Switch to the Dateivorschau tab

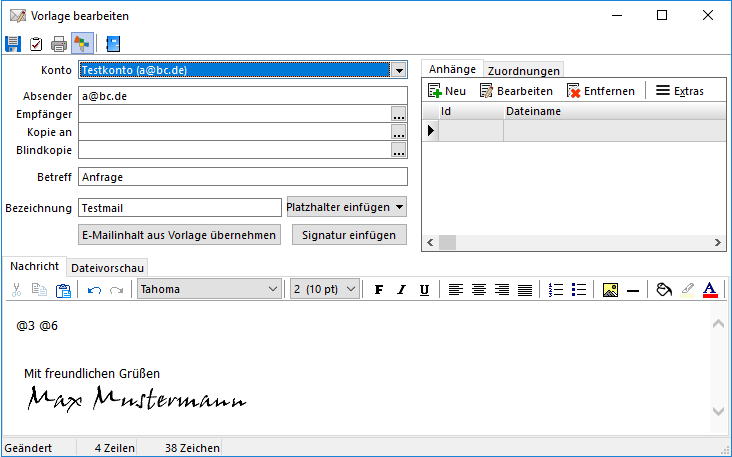pyautogui.click(x=108, y=268)
